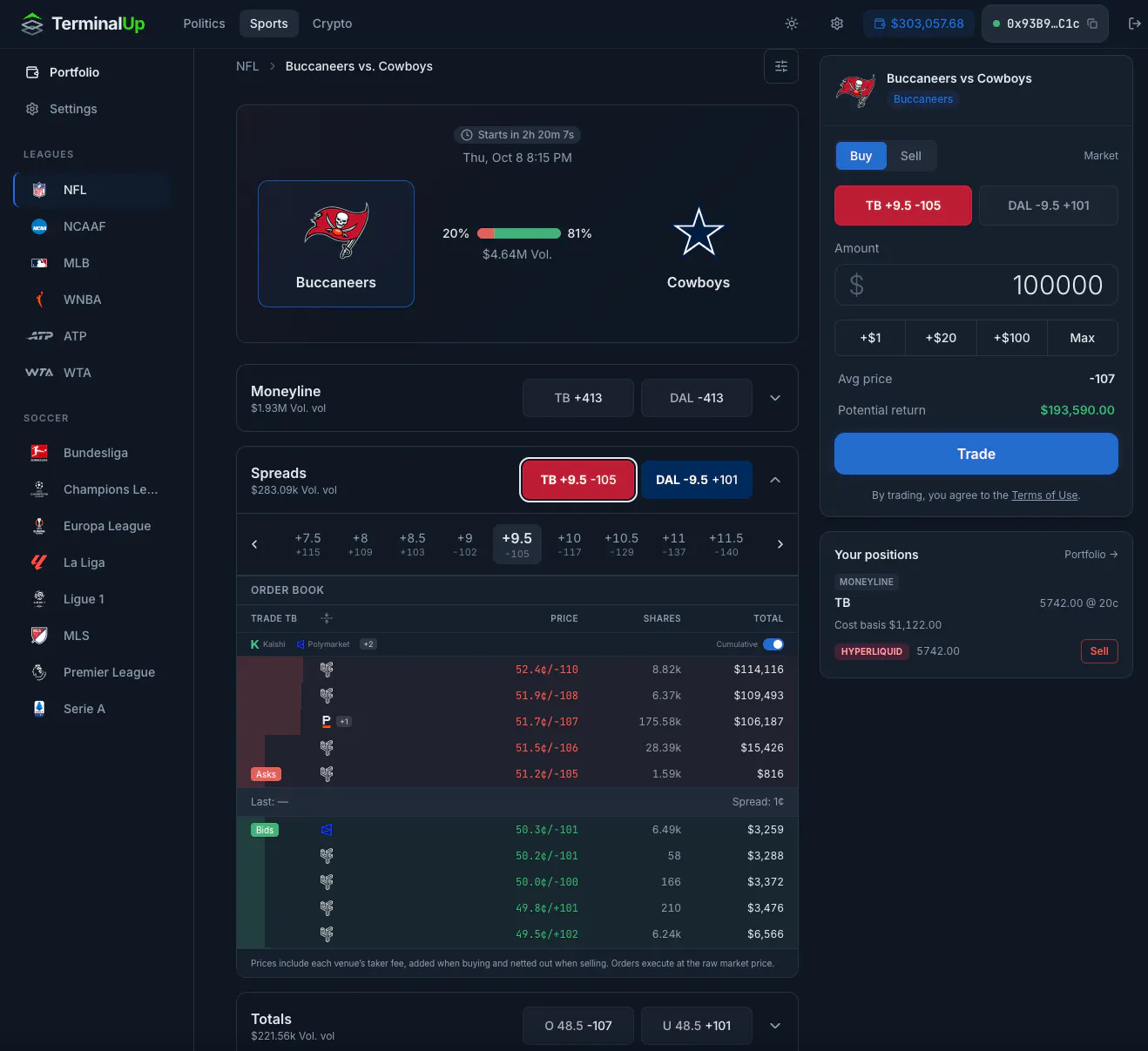
Task: Open the Terms of Use link
Action: 1044,495
